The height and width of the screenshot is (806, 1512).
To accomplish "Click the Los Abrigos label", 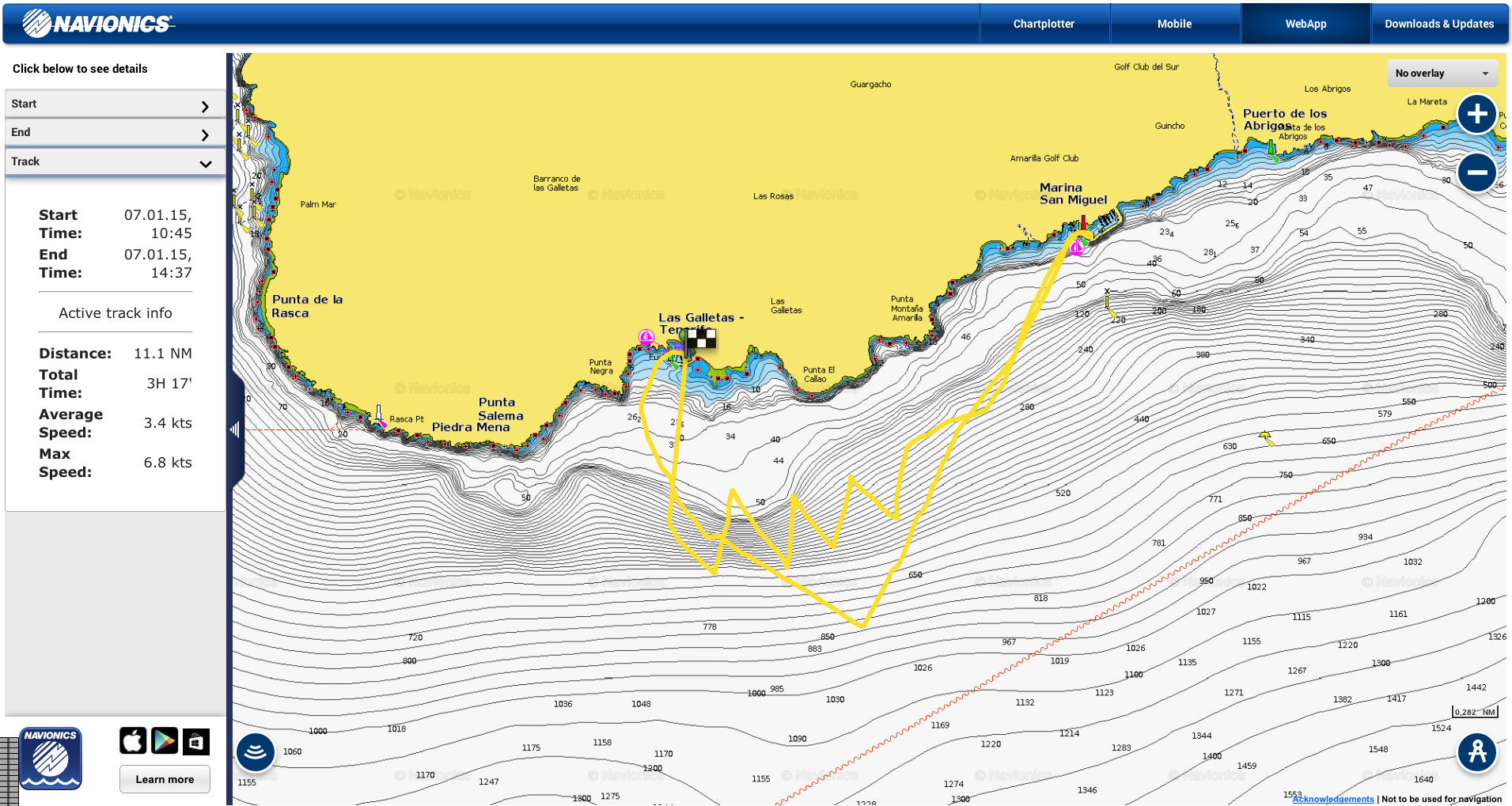I will [x=1328, y=89].
